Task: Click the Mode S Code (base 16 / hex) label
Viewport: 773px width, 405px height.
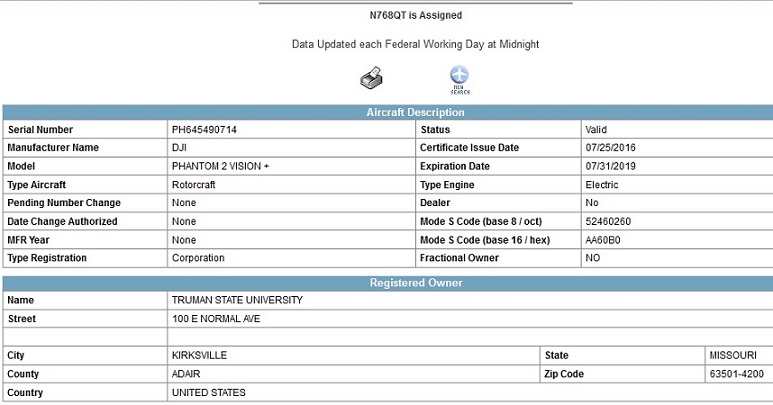Action: point(485,240)
